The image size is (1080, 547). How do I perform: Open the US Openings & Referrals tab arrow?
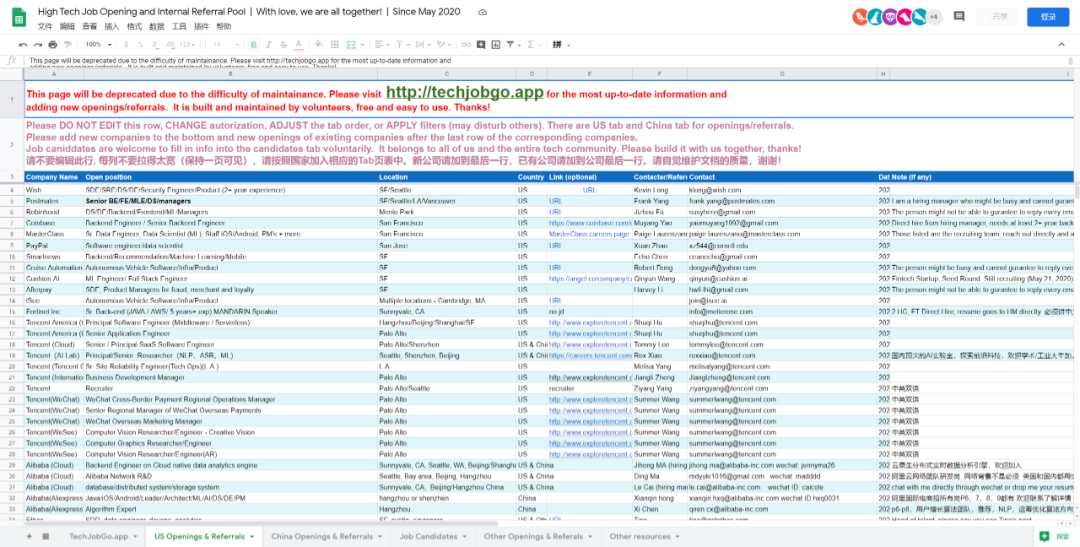coord(252,536)
